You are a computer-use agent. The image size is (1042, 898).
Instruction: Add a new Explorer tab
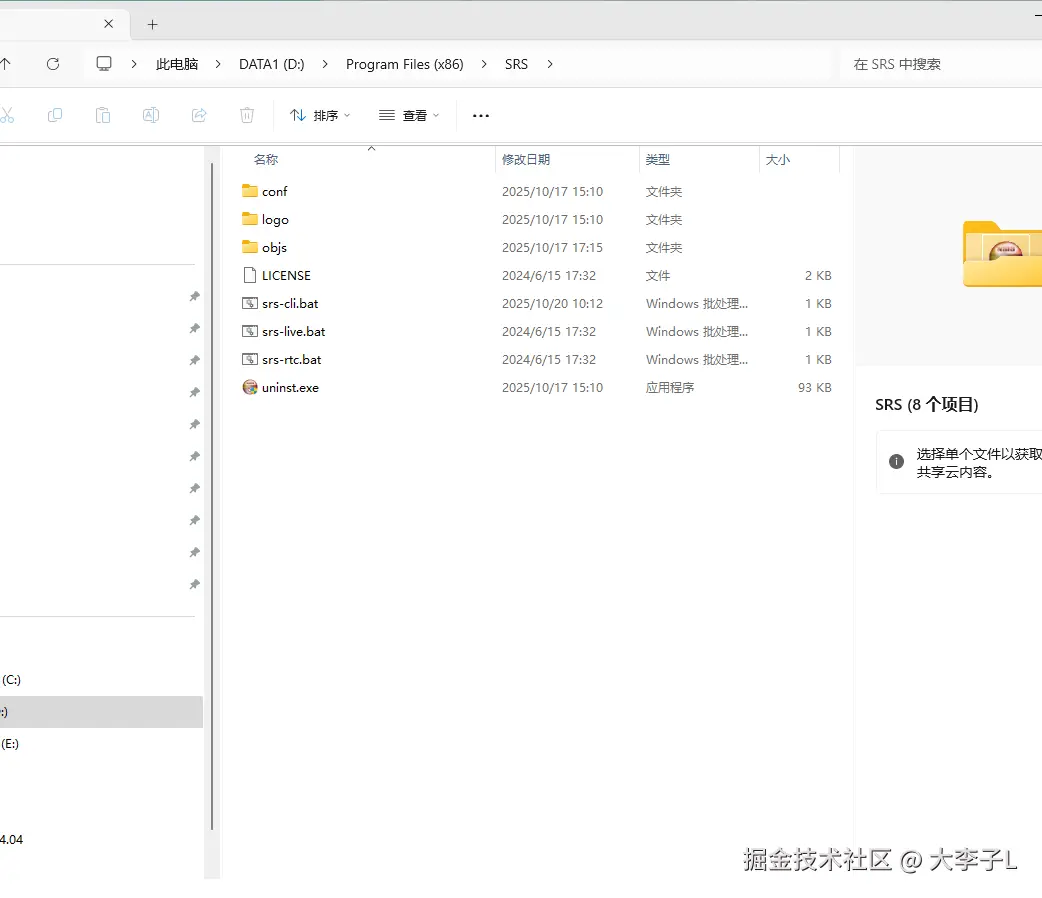(152, 25)
